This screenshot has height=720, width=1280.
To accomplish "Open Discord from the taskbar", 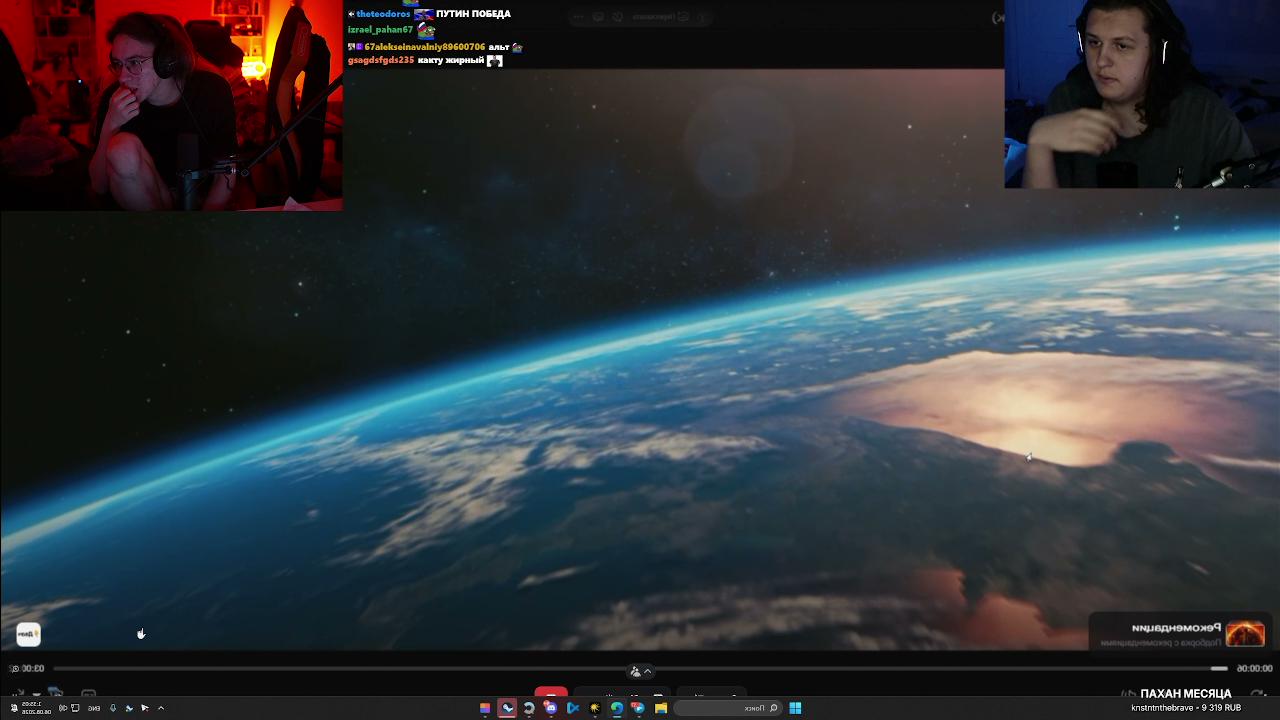I will (x=551, y=708).
